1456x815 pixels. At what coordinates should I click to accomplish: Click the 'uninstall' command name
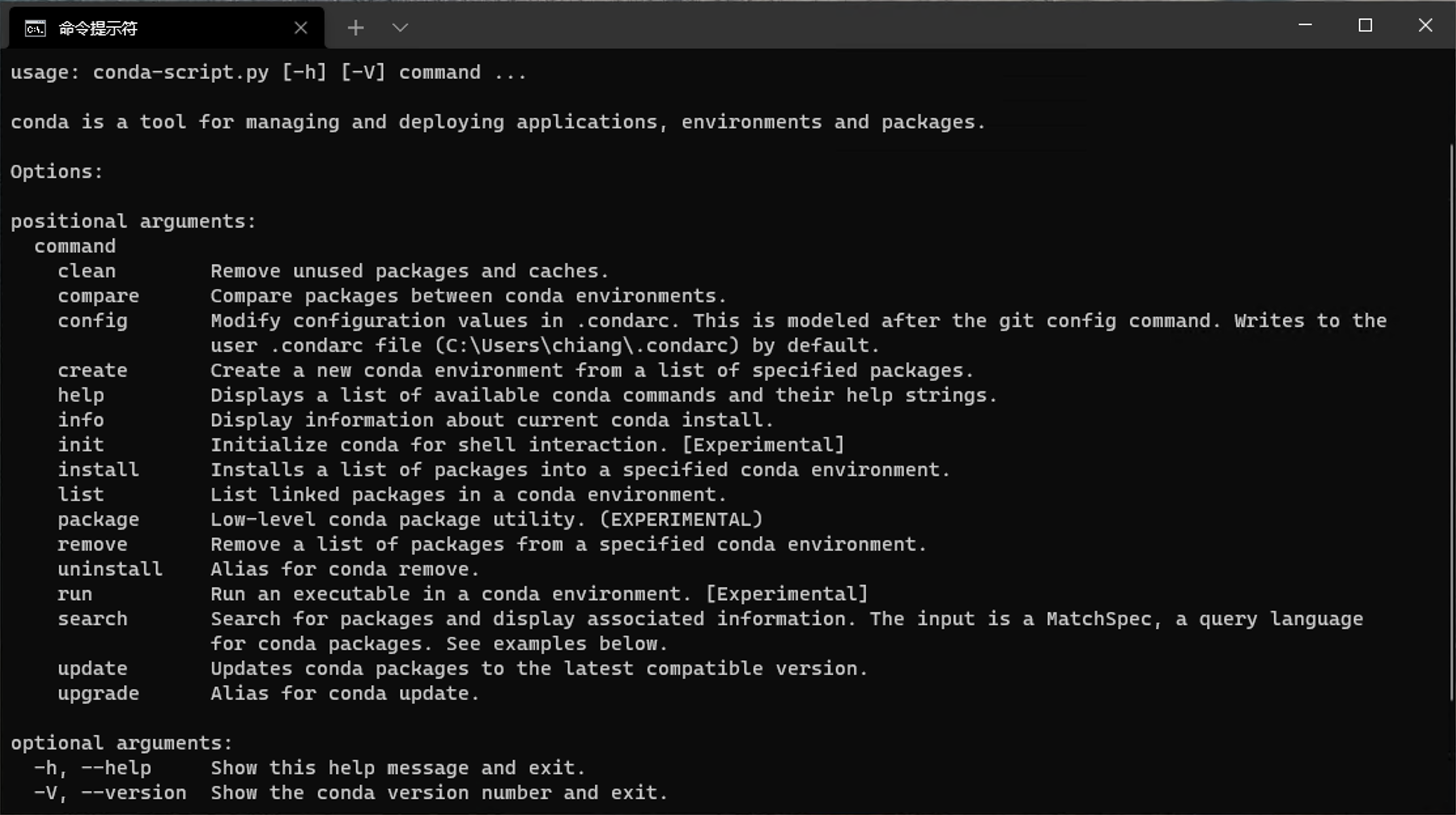click(x=110, y=569)
